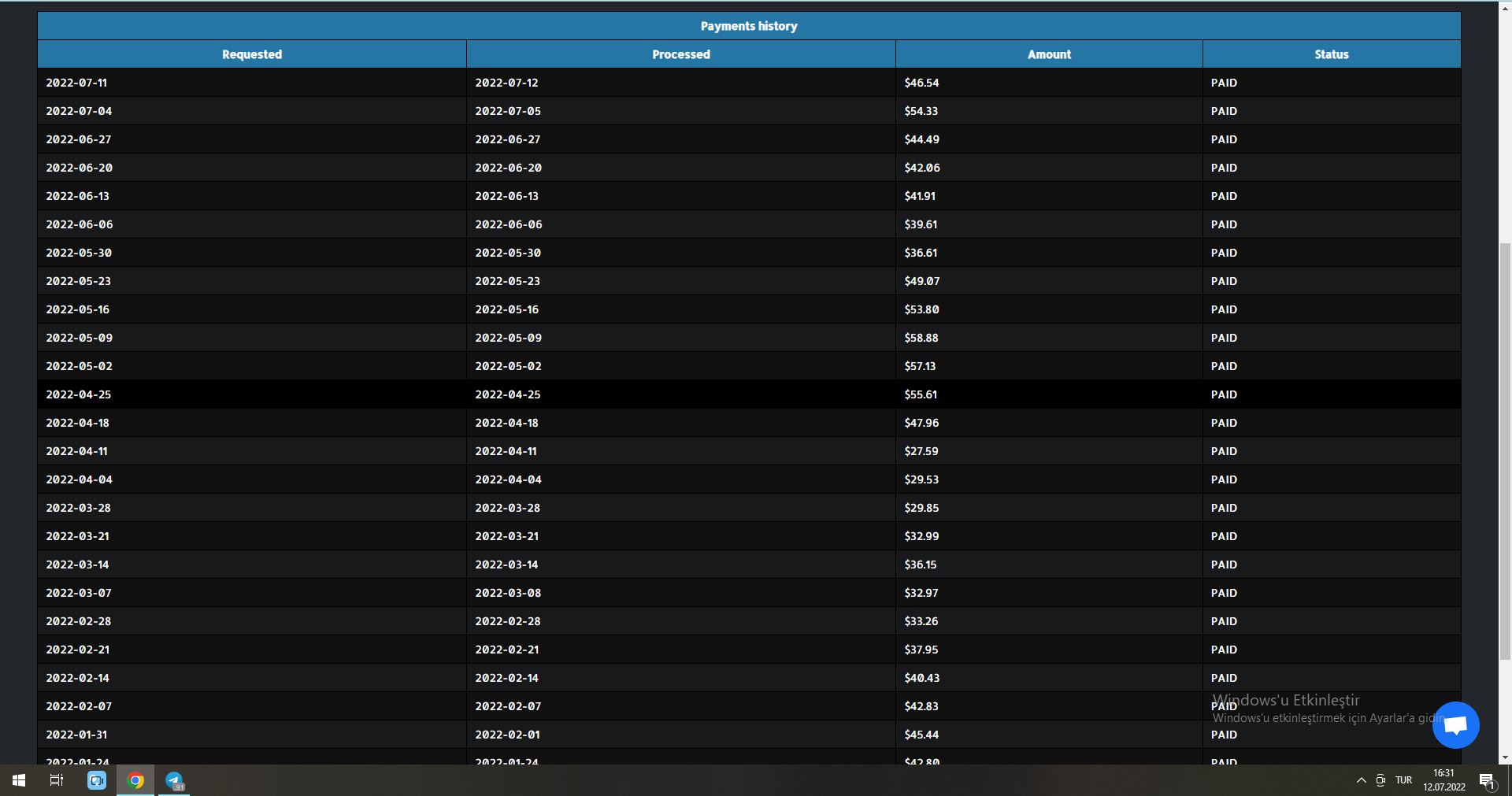Open the Windows Start menu
The height and width of the screenshot is (796, 1512).
(19, 780)
